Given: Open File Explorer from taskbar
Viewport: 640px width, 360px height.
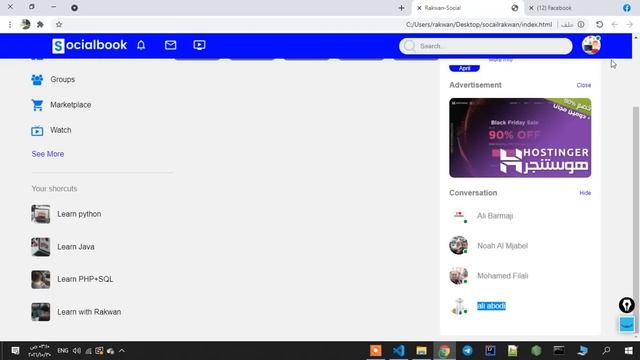Looking at the screenshot, I should coord(421,351).
